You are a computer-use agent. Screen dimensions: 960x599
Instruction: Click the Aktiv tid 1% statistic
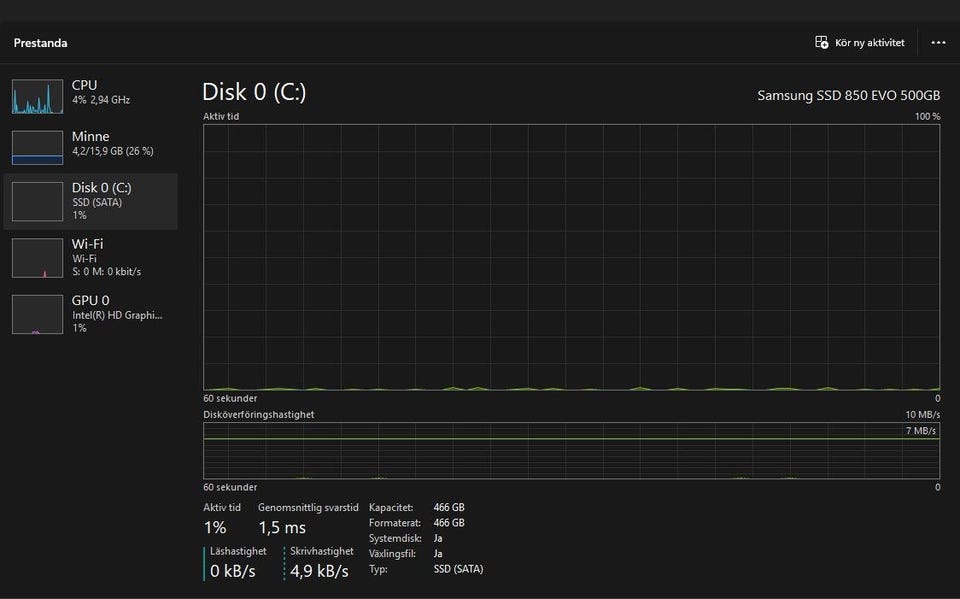click(215, 527)
